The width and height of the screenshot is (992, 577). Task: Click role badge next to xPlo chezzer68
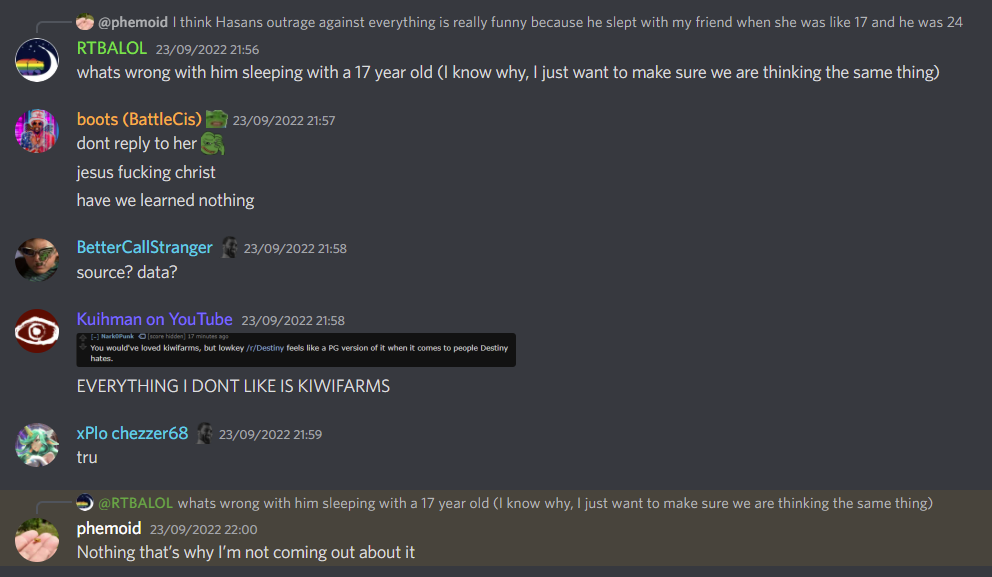pyautogui.click(x=204, y=433)
